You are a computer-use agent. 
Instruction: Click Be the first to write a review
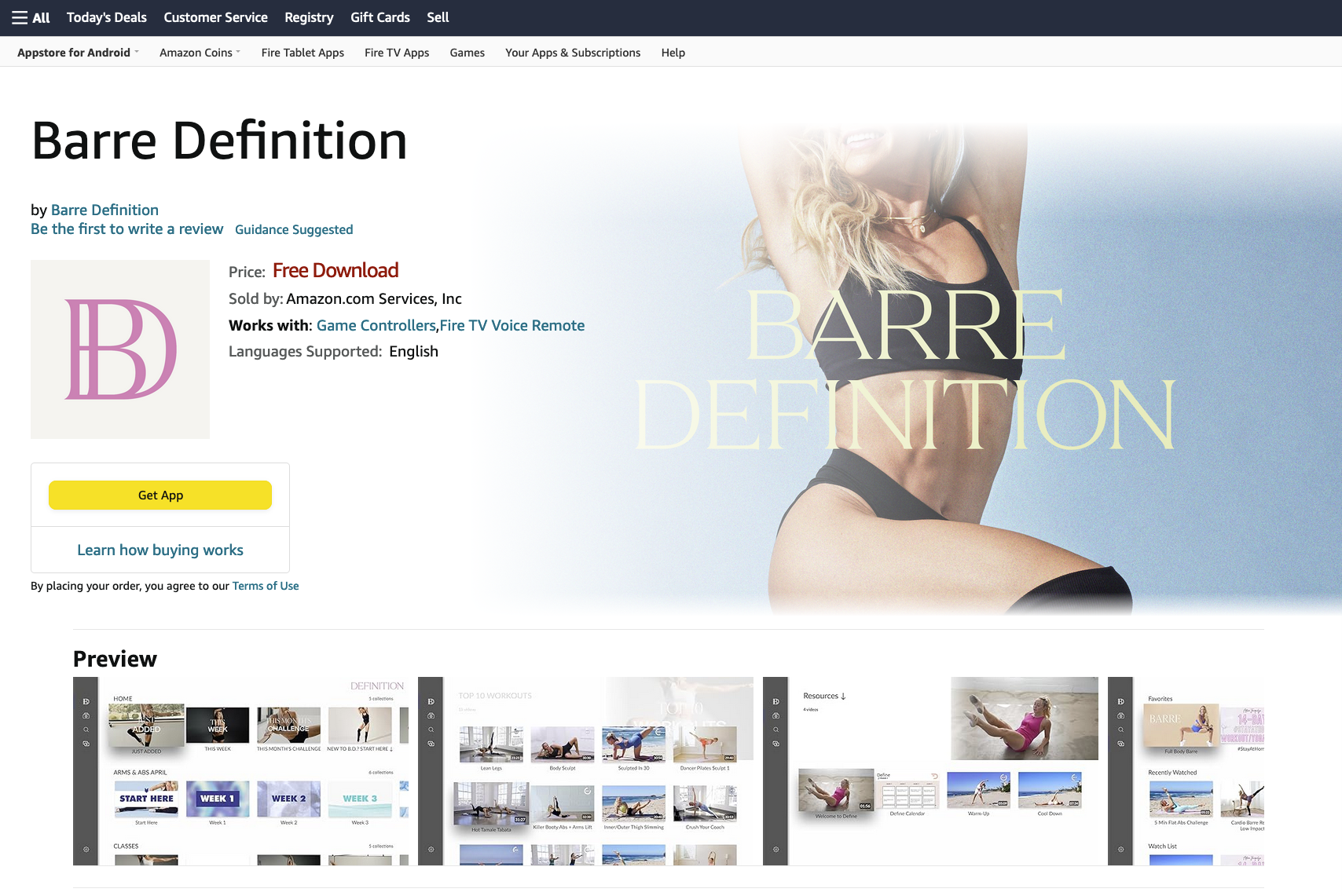(127, 229)
